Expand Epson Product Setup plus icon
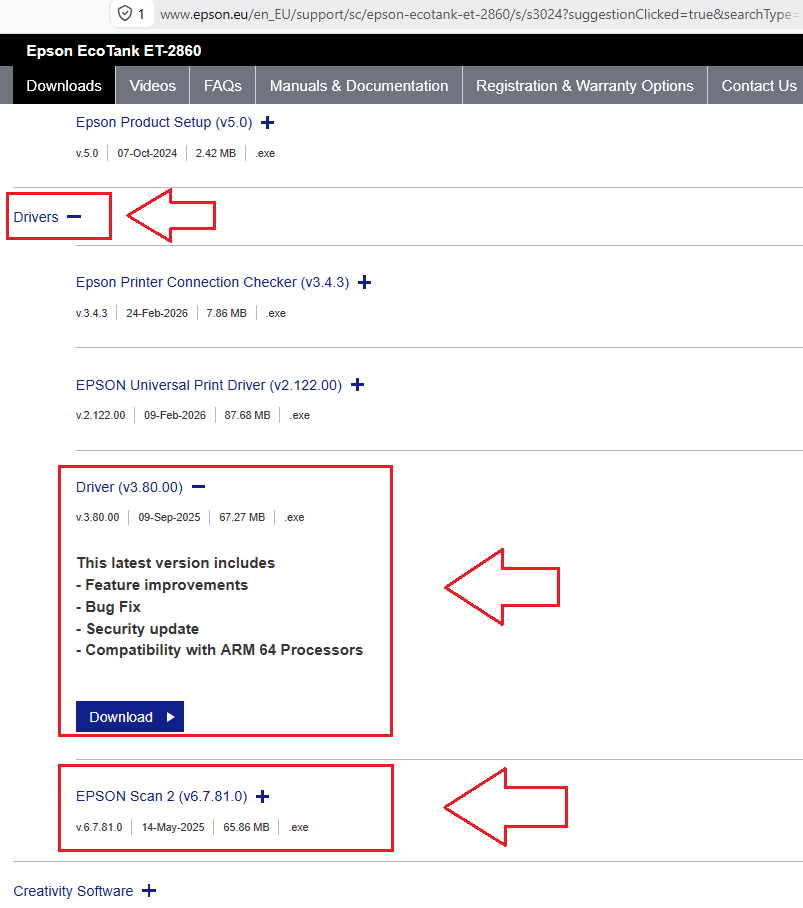 [267, 123]
